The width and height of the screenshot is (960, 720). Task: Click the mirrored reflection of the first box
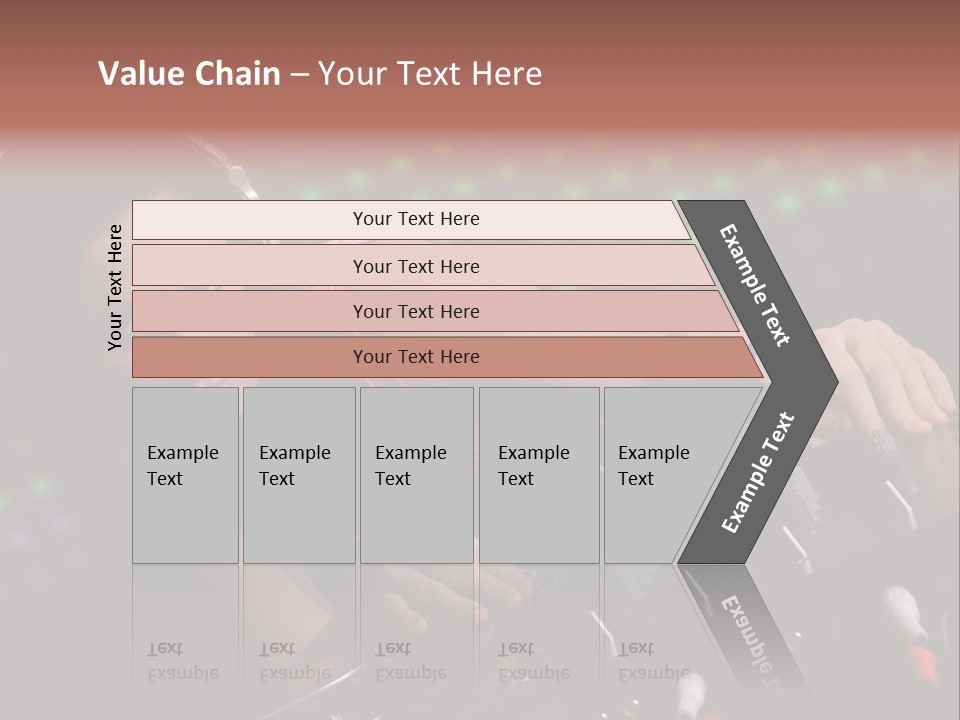tap(185, 630)
